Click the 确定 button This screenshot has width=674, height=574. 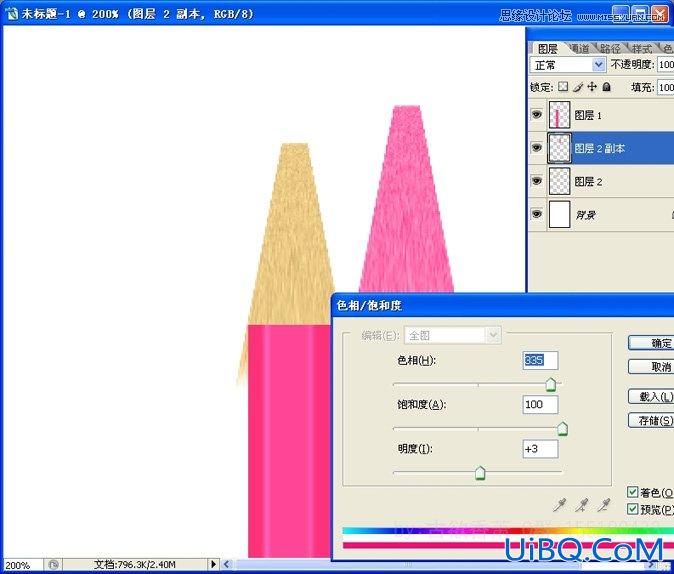[651, 343]
